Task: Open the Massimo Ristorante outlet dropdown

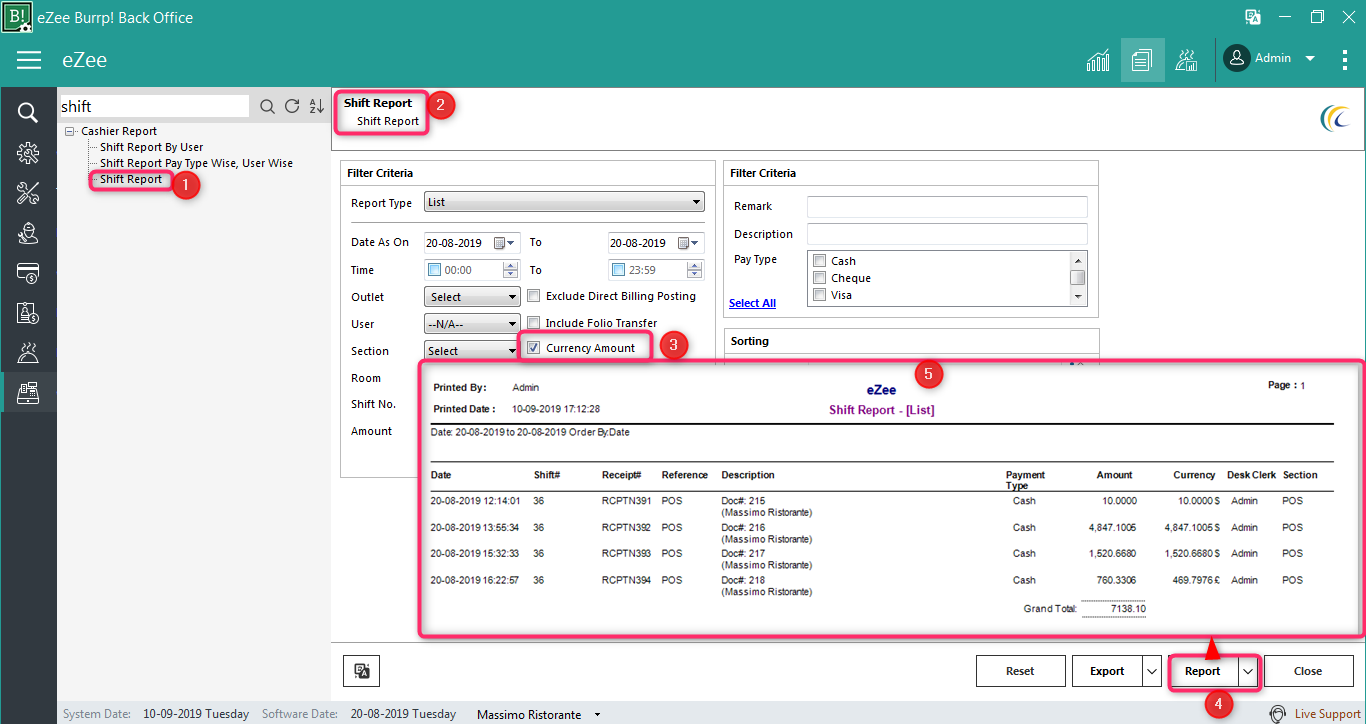Action: [598, 715]
